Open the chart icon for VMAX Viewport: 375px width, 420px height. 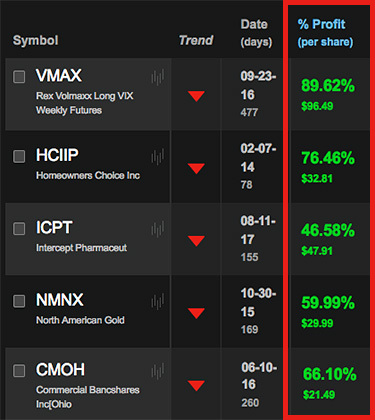pos(158,78)
